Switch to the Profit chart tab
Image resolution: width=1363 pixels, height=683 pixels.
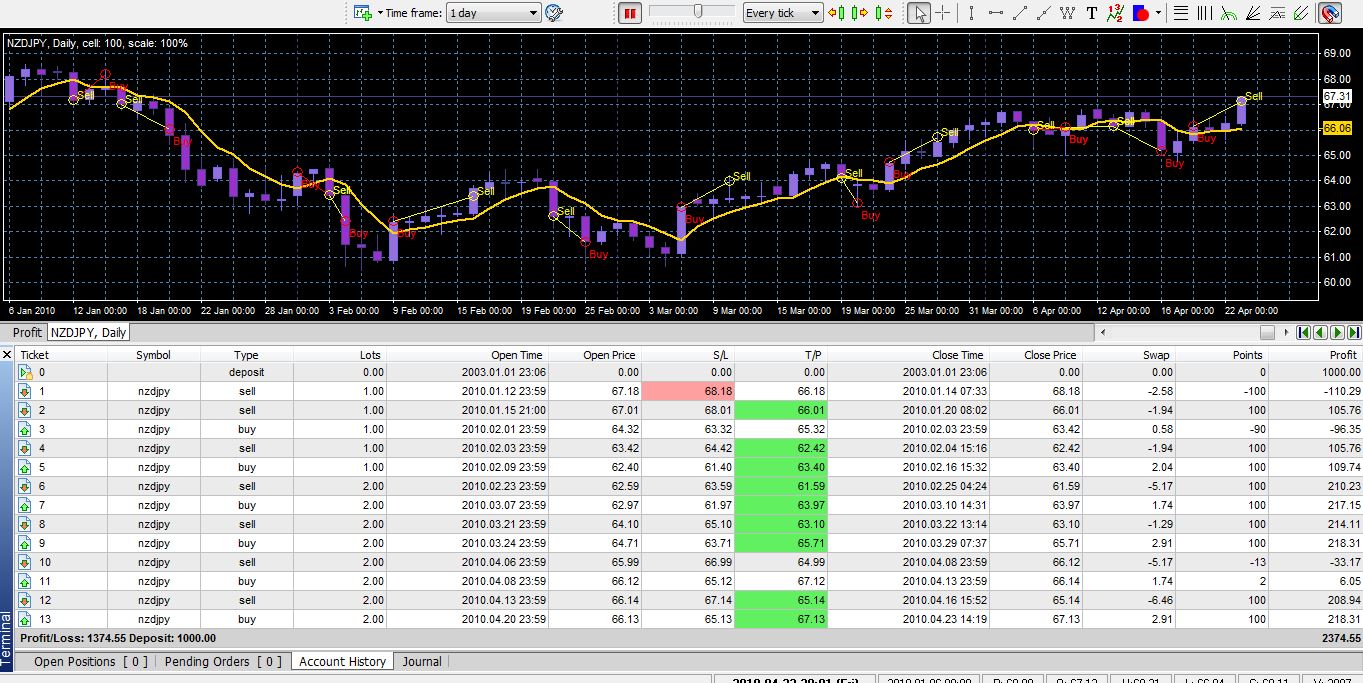click(27, 332)
